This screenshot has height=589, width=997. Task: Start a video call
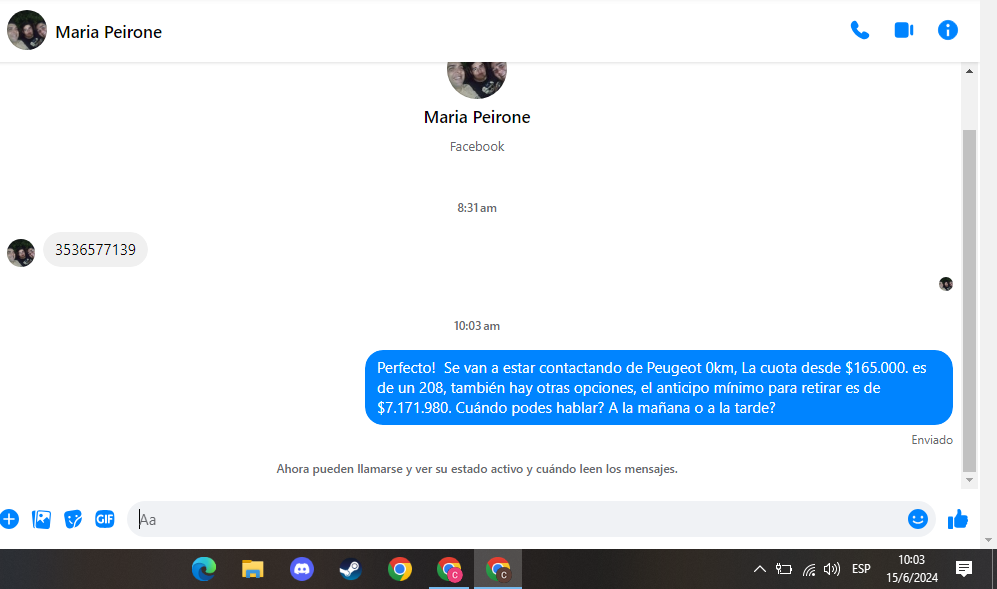coord(904,30)
